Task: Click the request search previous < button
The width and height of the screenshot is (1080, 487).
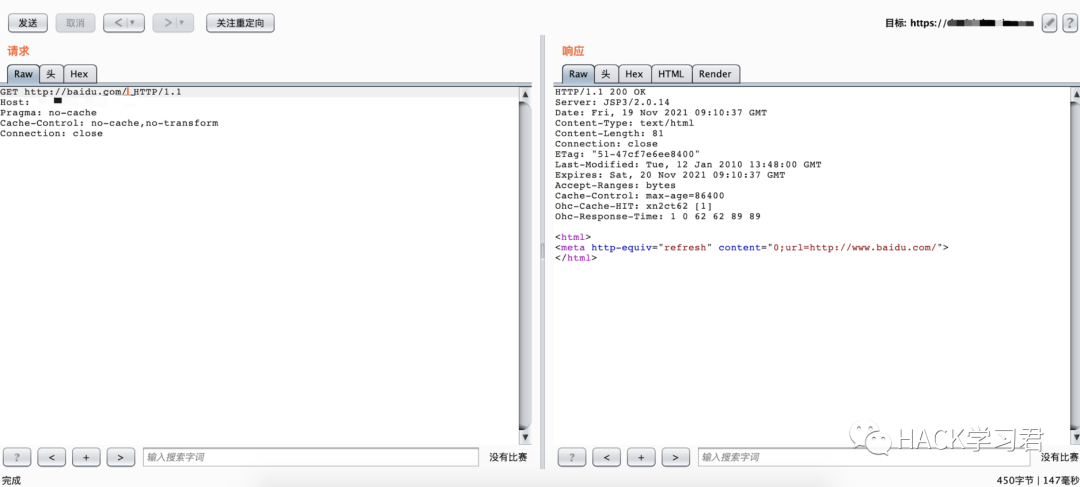Action: pyautogui.click(x=52, y=457)
